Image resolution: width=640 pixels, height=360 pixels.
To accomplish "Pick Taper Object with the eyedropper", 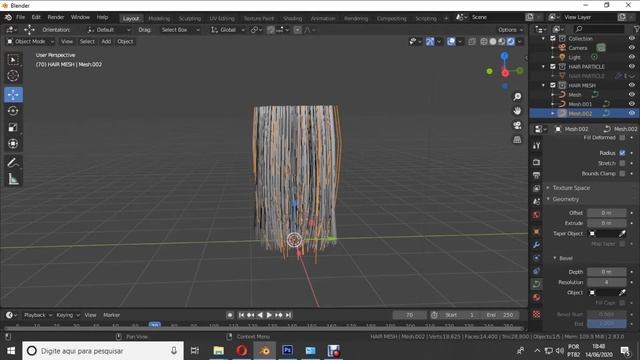I will point(622,233).
